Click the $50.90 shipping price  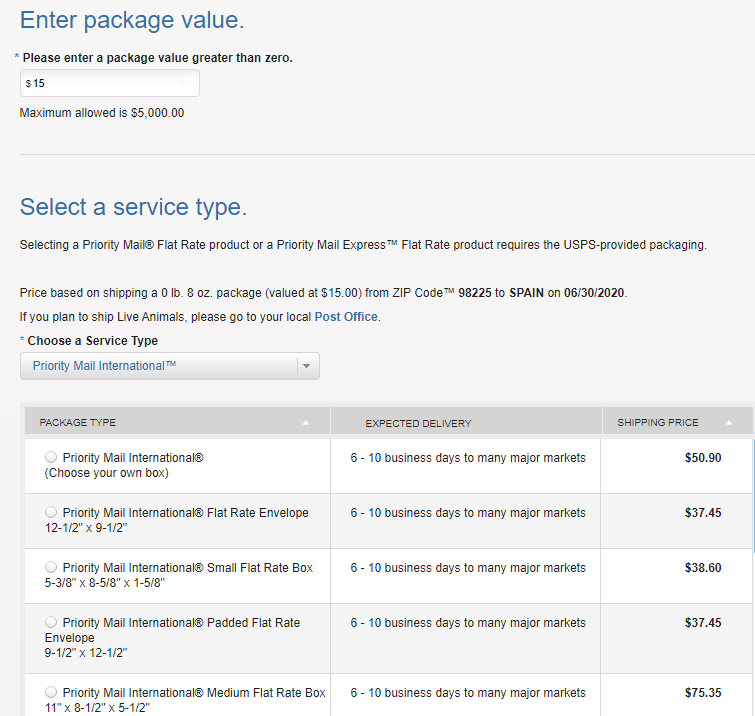703,457
